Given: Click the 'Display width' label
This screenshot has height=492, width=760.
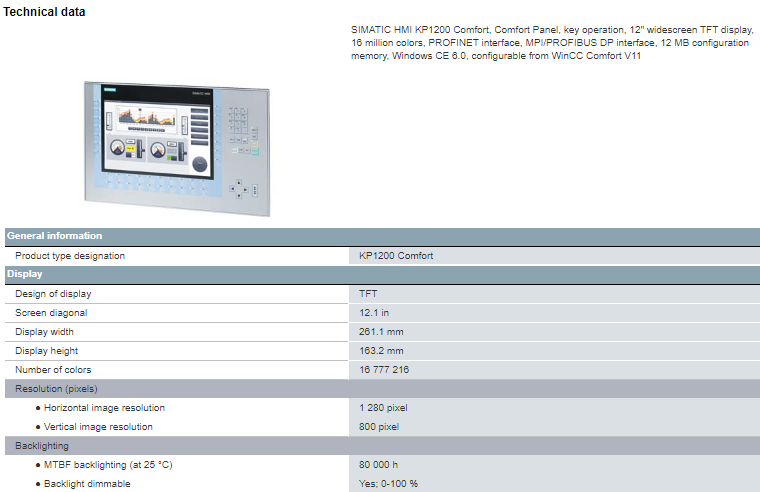Looking at the screenshot, I should (x=44, y=332).
